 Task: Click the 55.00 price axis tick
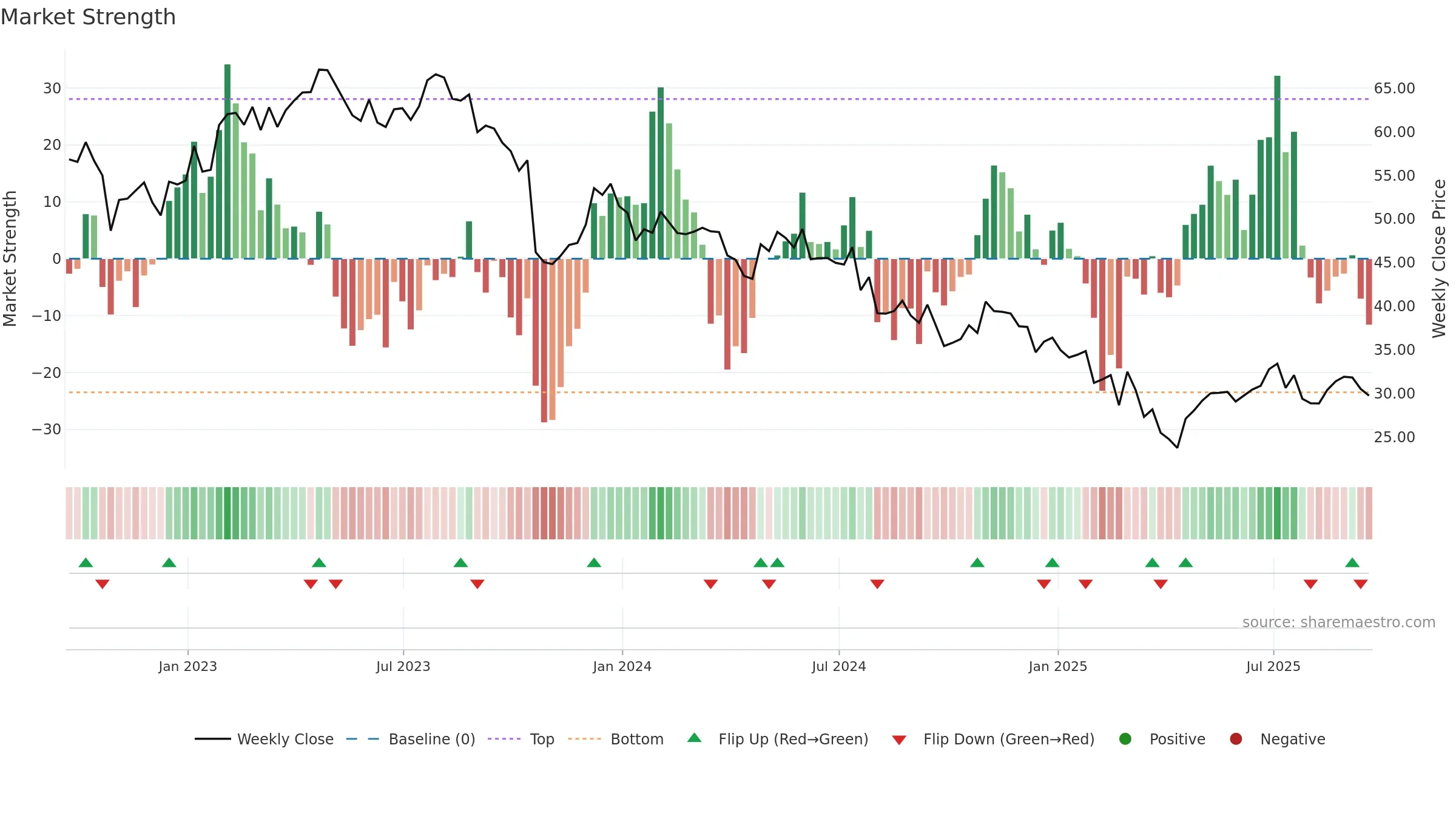click(1394, 176)
